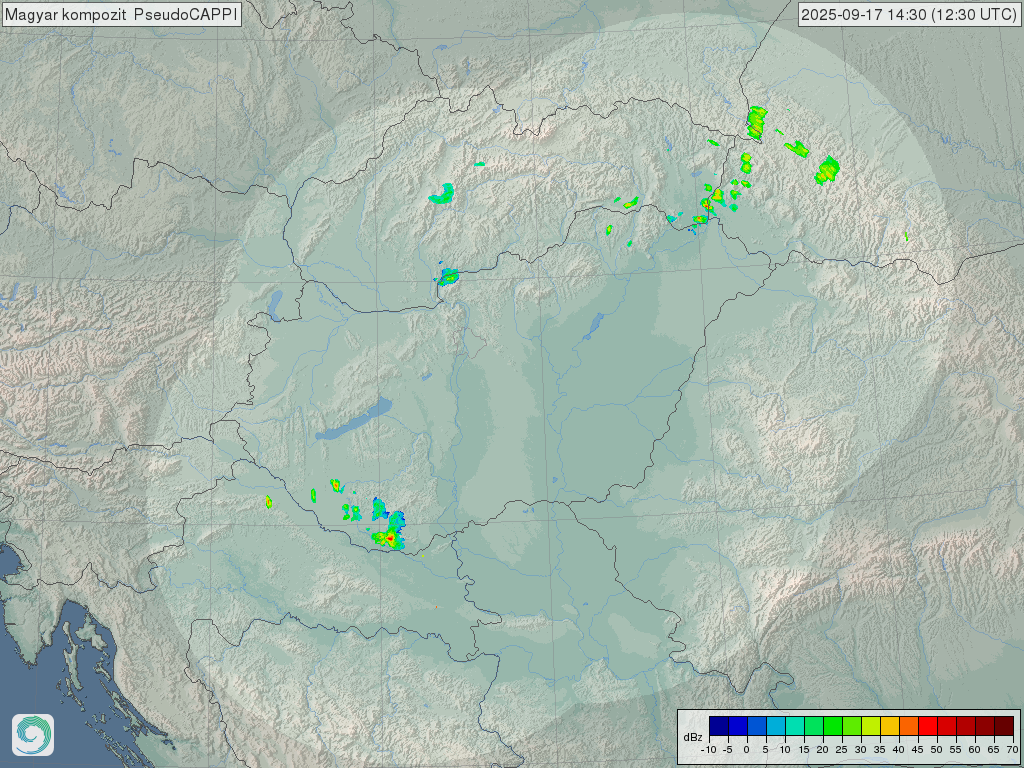Click the meteorological service swirl logo
The height and width of the screenshot is (768, 1024).
coord(33,735)
